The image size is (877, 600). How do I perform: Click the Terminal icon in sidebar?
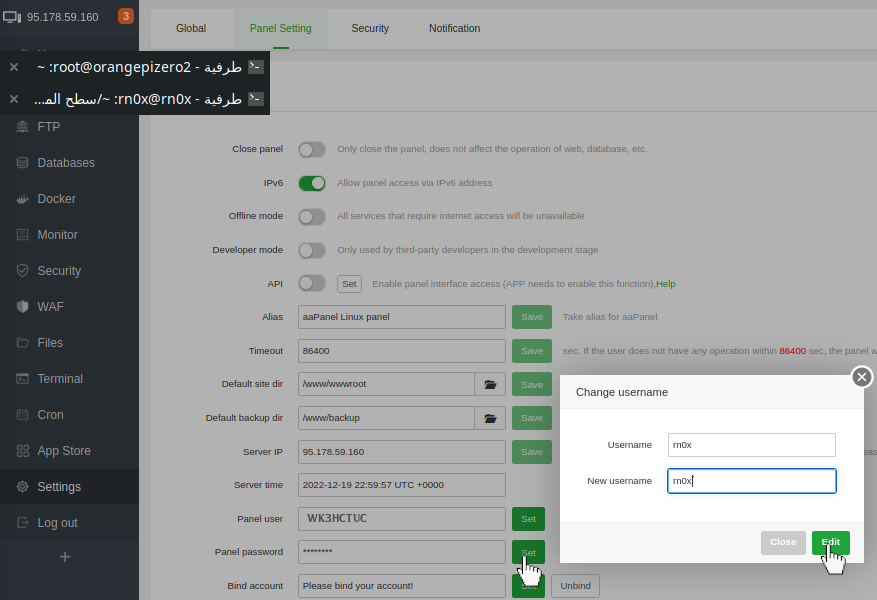point(22,379)
